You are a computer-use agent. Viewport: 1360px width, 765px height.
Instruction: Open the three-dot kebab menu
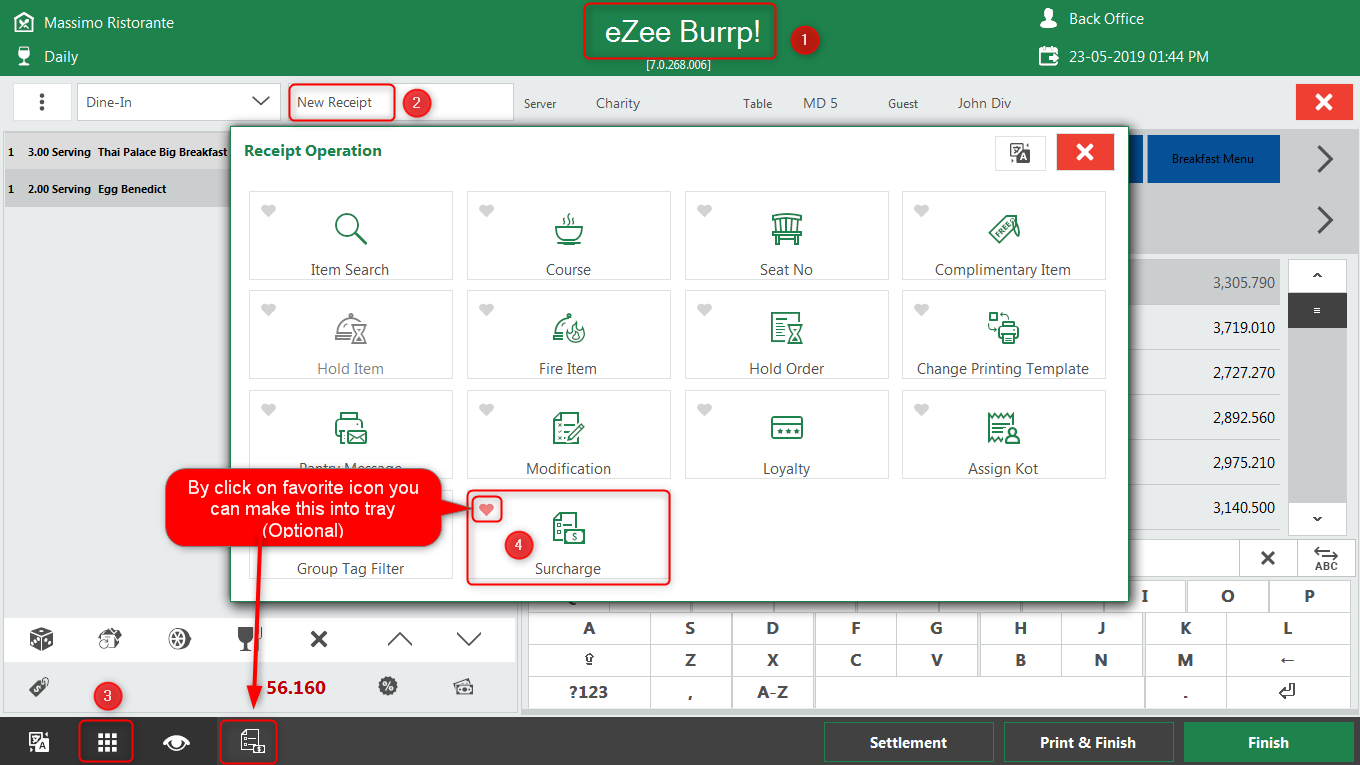pyautogui.click(x=41, y=102)
